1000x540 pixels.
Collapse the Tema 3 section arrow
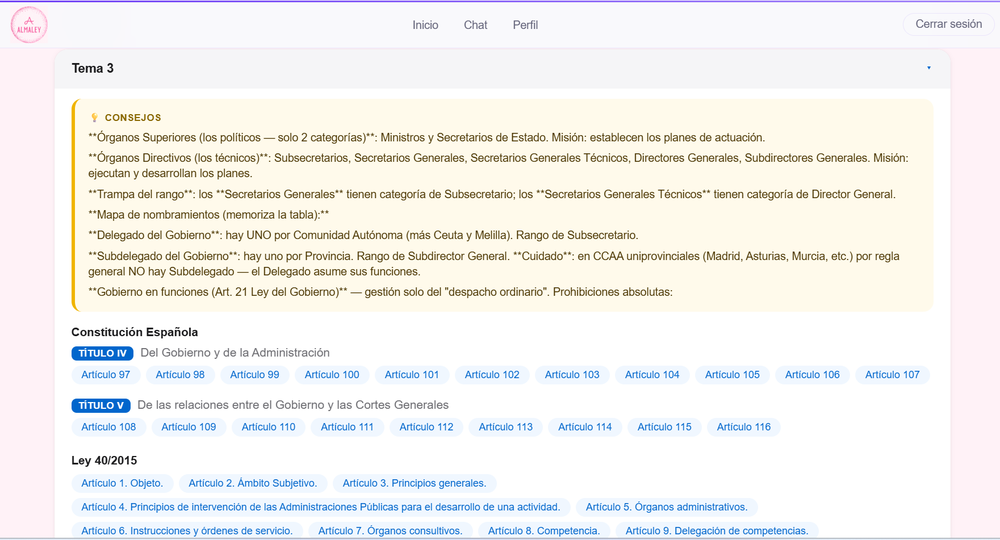coord(929,68)
